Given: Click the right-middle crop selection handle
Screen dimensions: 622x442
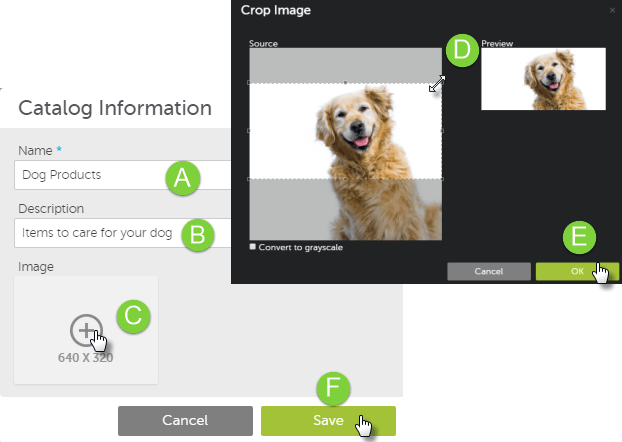Looking at the screenshot, I should click(x=441, y=130).
